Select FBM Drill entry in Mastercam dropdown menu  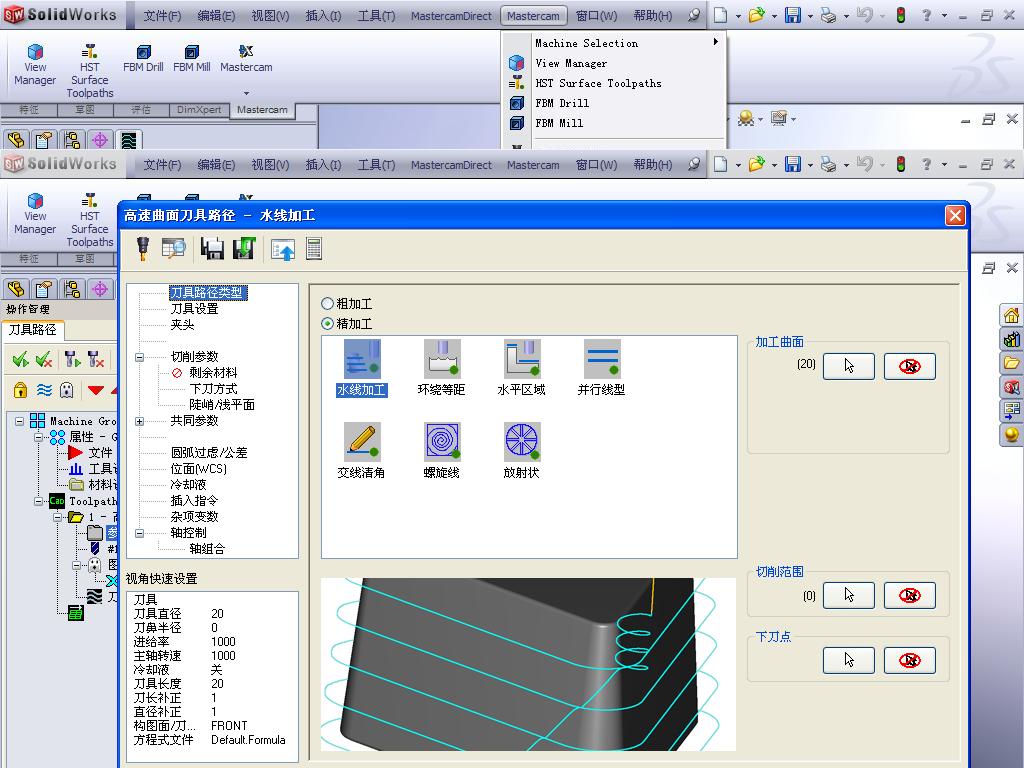click(562, 103)
